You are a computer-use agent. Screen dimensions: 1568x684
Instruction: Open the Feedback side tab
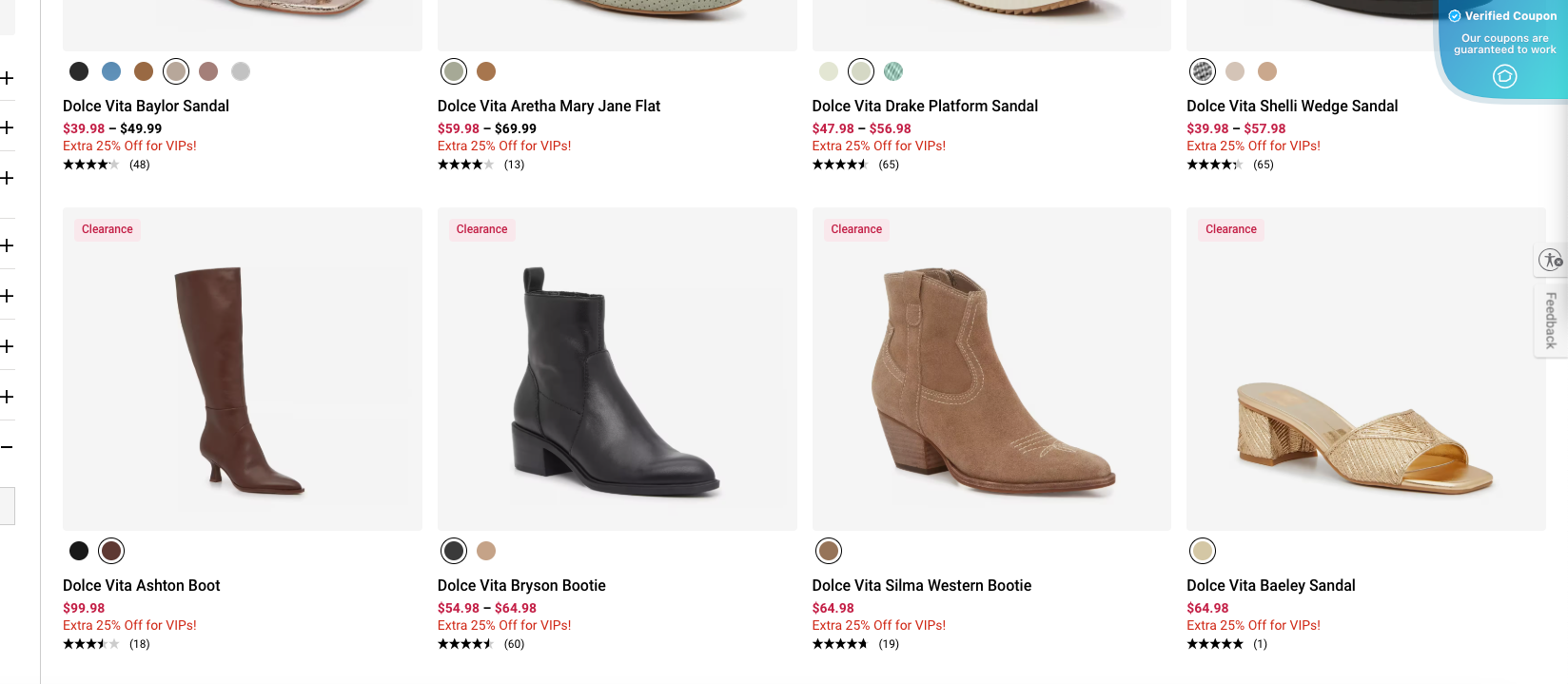[x=1552, y=321]
